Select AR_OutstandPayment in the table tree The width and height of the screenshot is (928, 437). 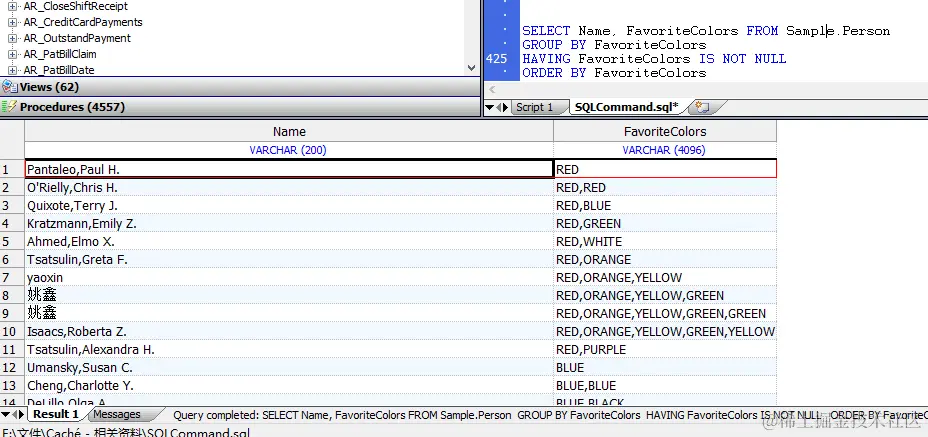[x=77, y=38]
